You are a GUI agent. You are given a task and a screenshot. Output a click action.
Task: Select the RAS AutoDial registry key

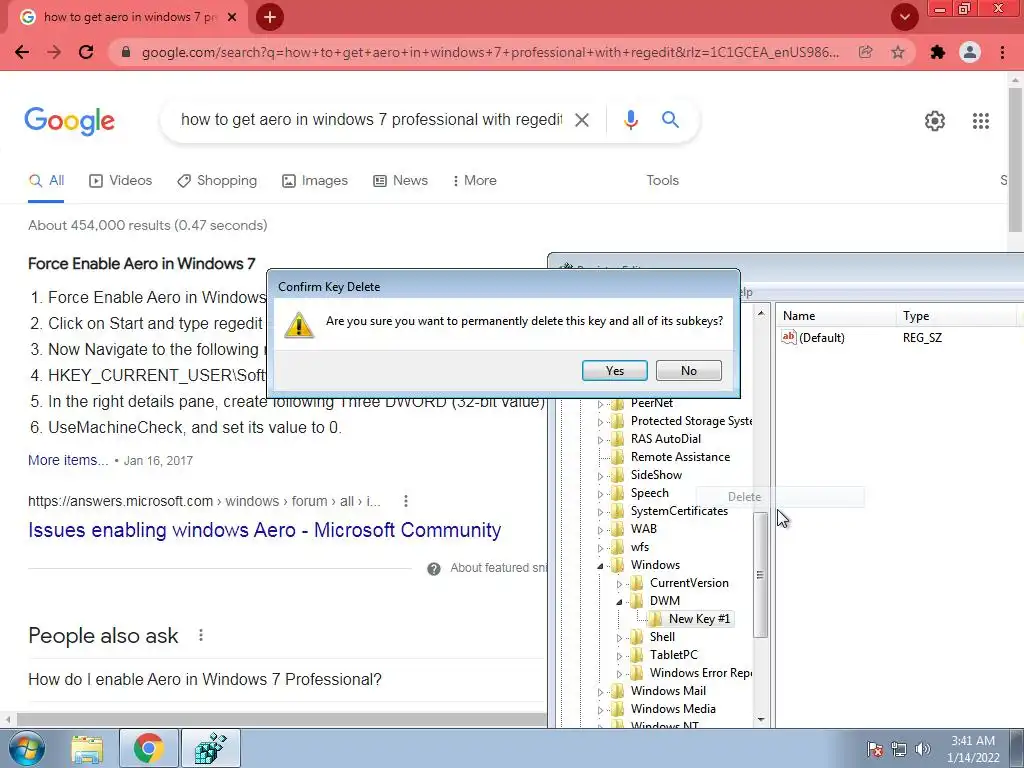tap(665, 439)
